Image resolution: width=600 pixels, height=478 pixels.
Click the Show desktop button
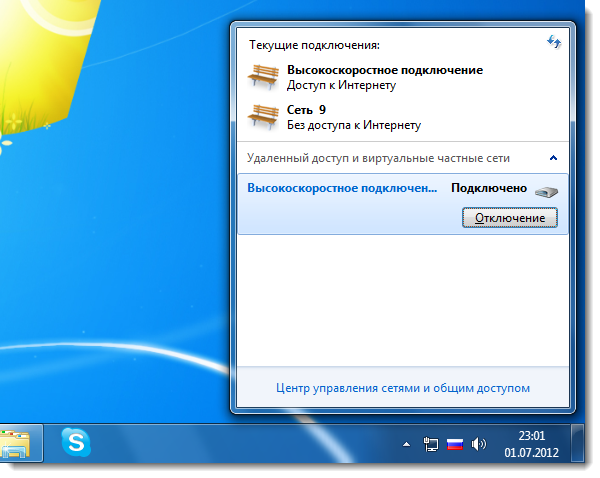[578, 443]
